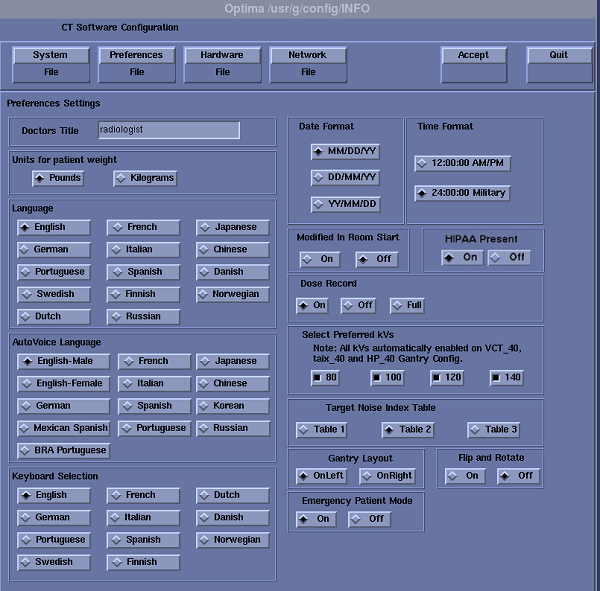
Task: Choose Japanese as the interface Language
Action: 233,227
